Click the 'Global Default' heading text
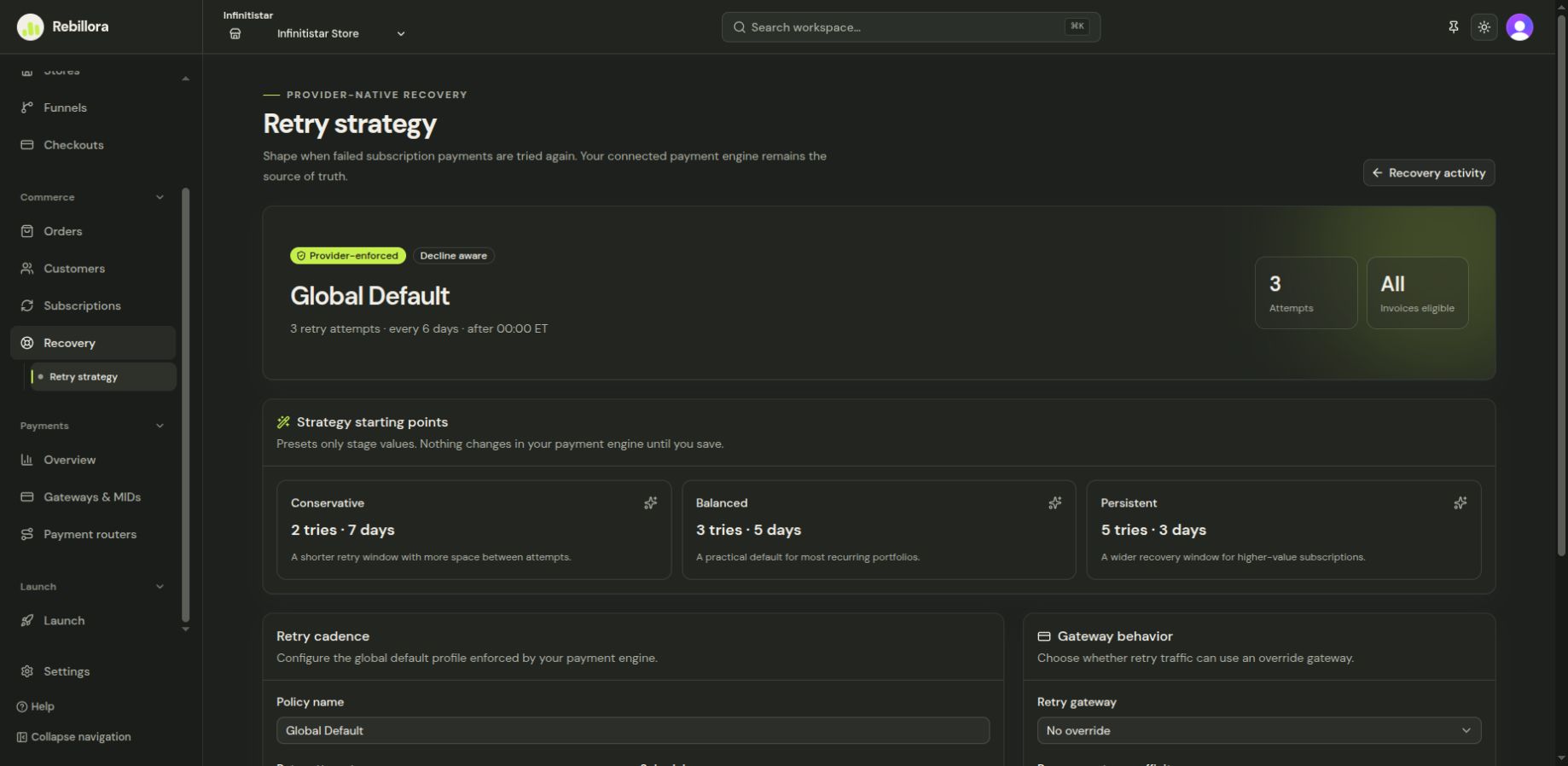Viewport: 1568px width, 766px height. 369,296
